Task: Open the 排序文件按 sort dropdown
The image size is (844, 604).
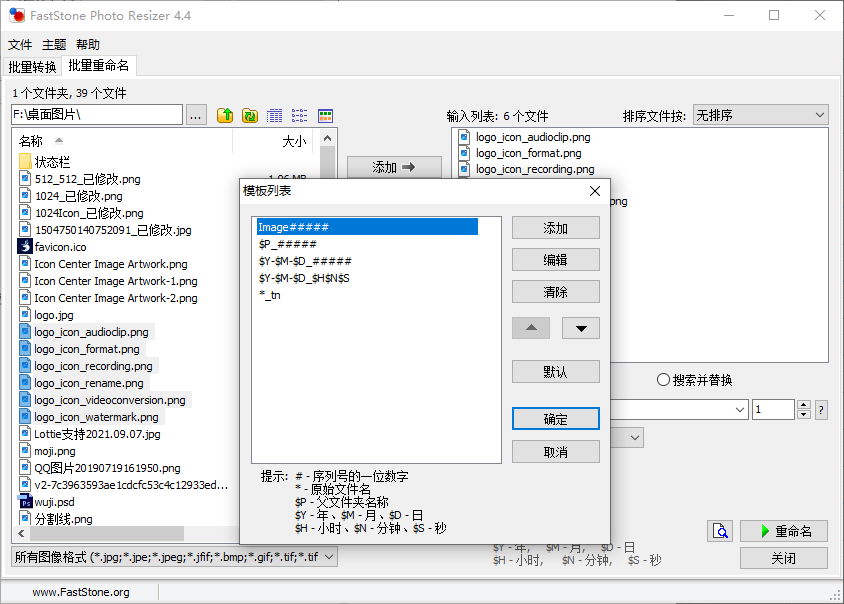Action: (760, 116)
